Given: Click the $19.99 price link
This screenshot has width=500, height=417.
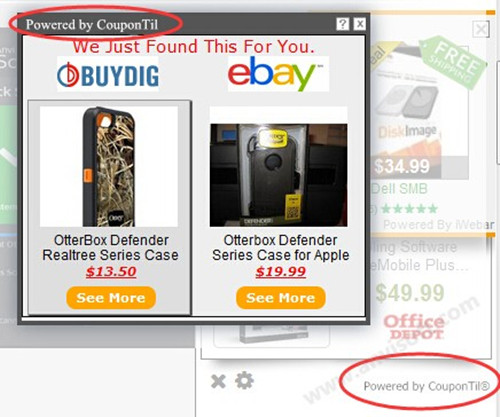Looking at the screenshot, I should tap(281, 271).
